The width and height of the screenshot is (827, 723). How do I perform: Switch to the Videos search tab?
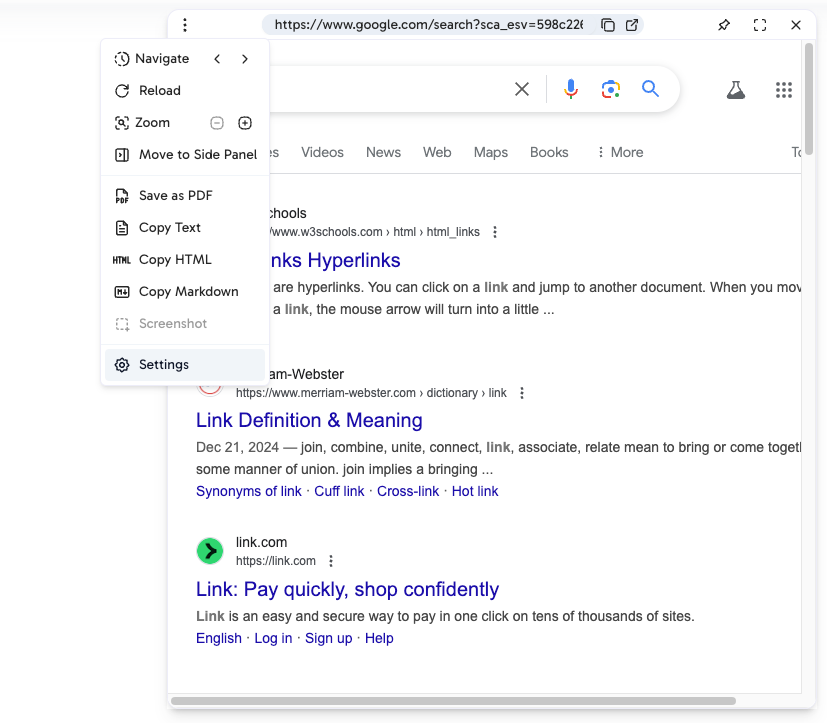pos(322,152)
